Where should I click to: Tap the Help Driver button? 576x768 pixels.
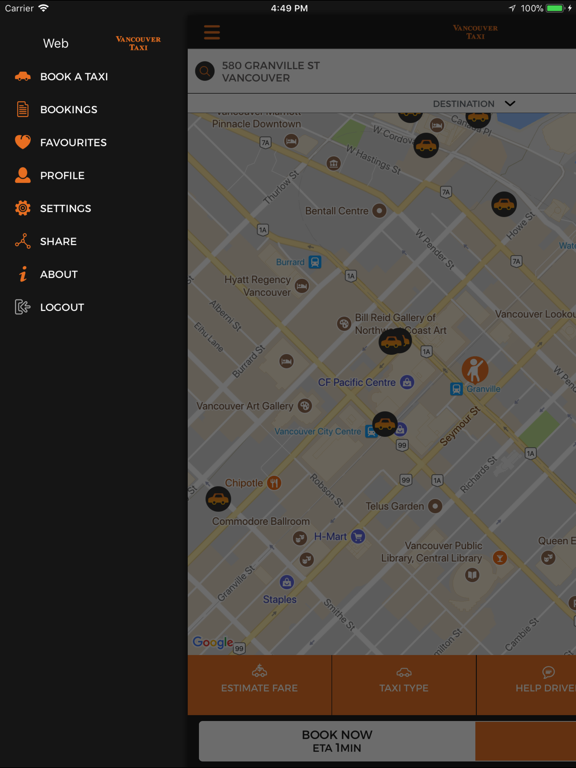coord(527,685)
